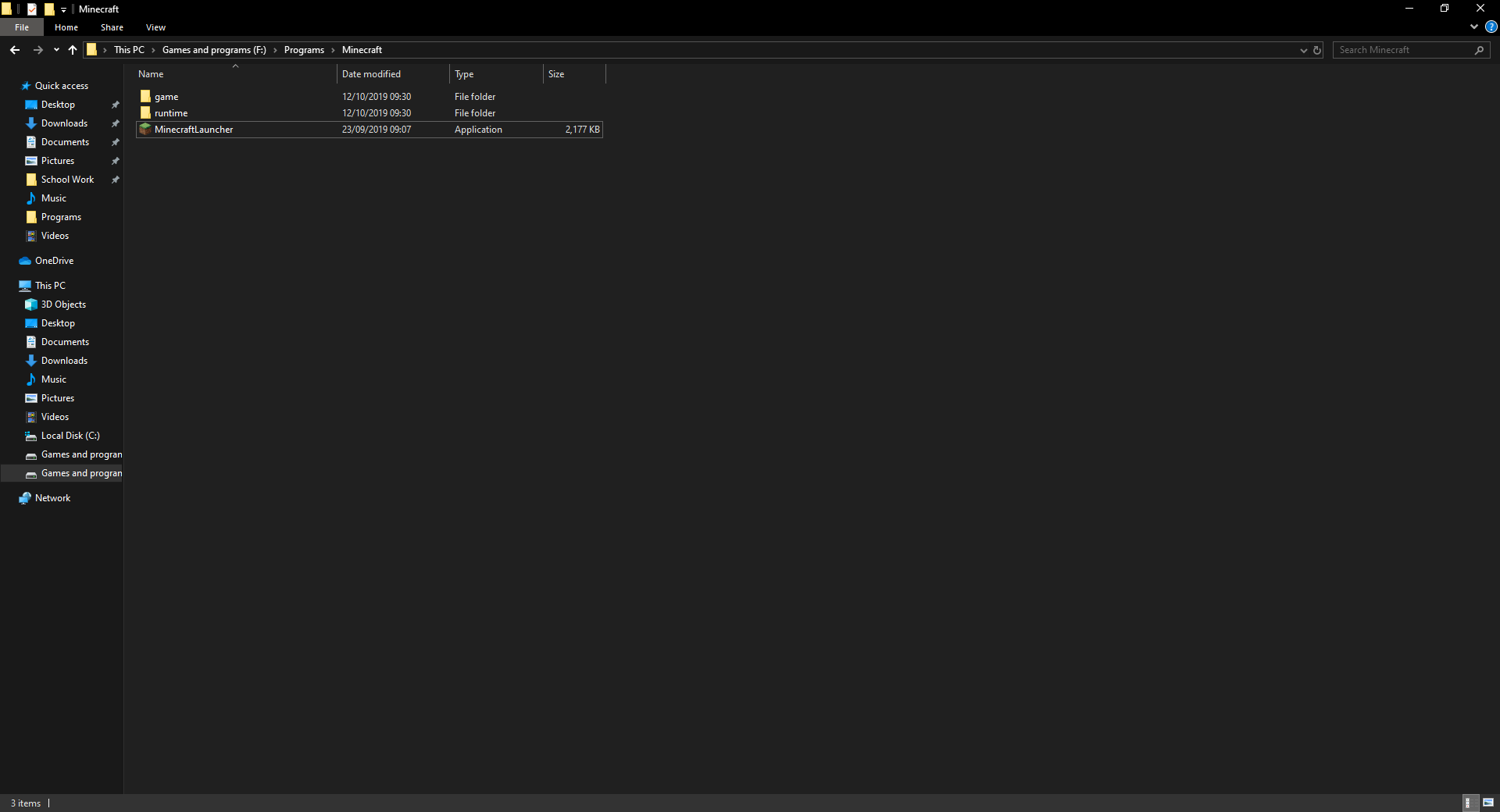Open the File menu
This screenshot has width=1500, height=812.
click(22, 27)
